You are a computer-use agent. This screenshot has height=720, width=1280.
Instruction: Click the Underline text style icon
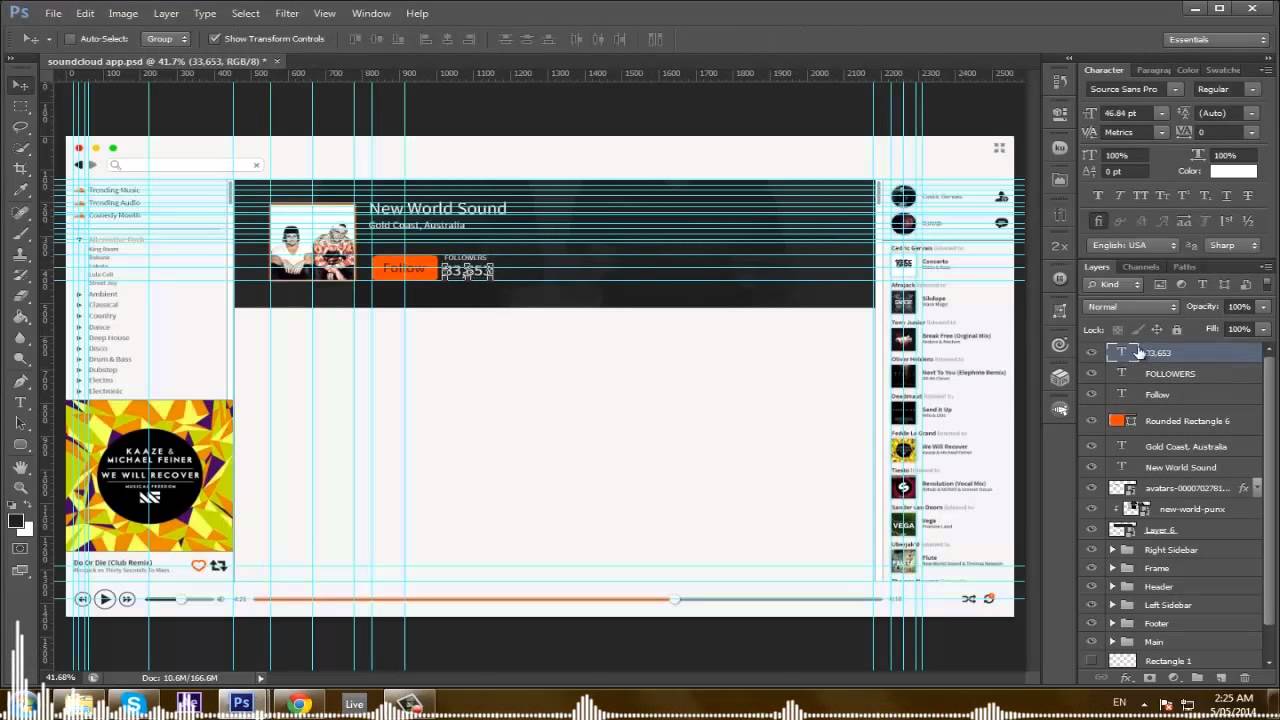1226,196
